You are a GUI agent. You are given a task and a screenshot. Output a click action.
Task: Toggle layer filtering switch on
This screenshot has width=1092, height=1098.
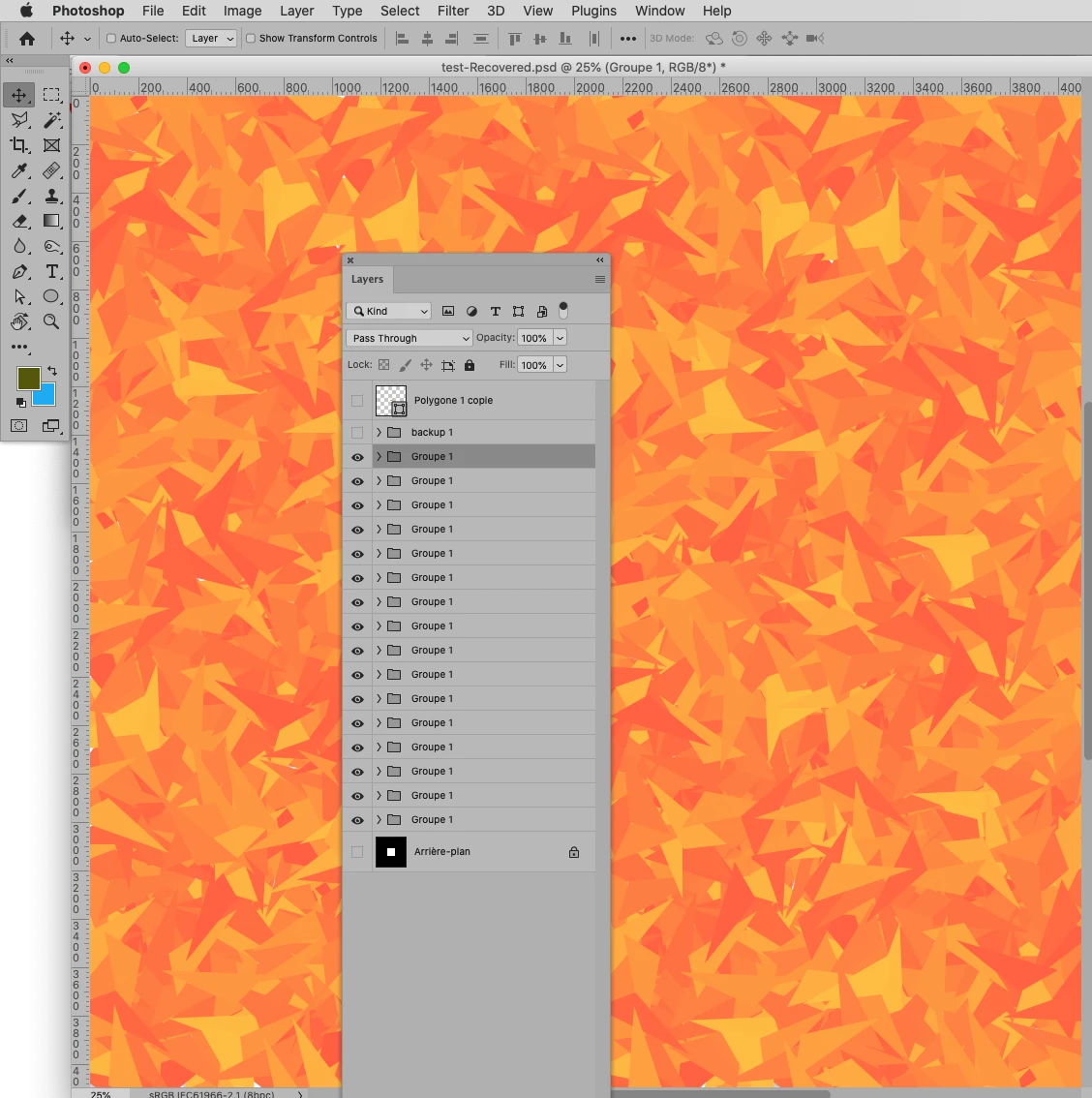563,310
